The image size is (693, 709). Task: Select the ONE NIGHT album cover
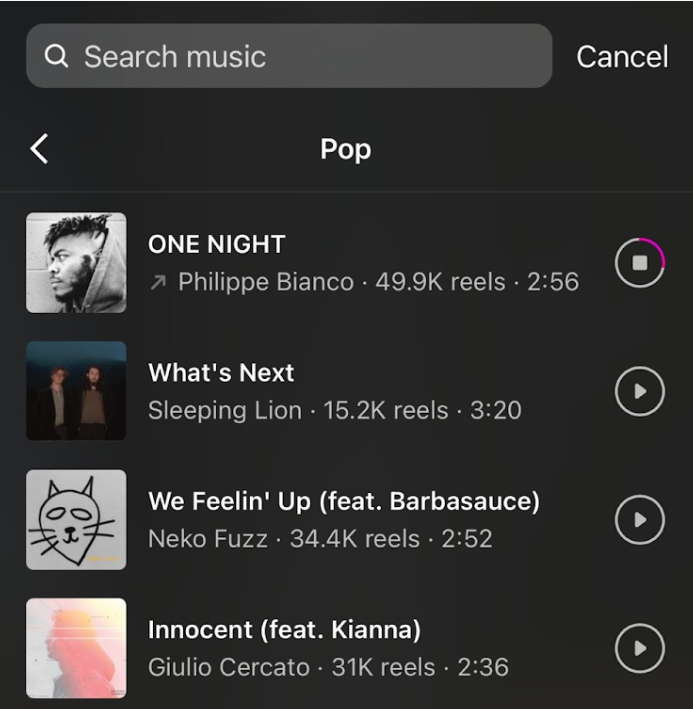tap(76, 263)
